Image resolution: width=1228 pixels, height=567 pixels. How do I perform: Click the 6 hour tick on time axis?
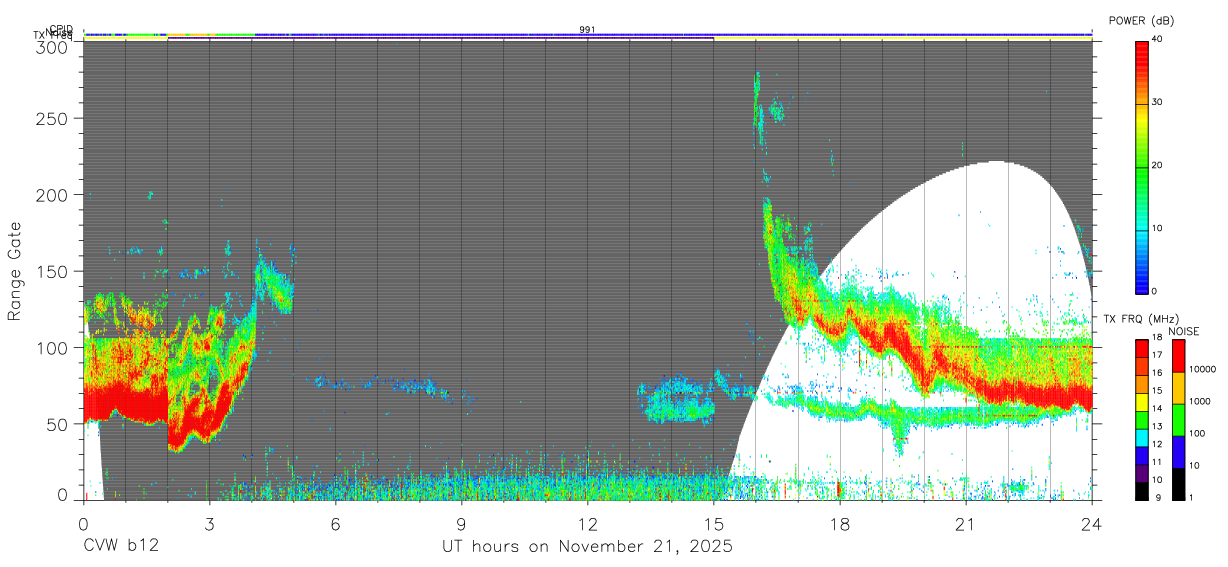coord(336,523)
